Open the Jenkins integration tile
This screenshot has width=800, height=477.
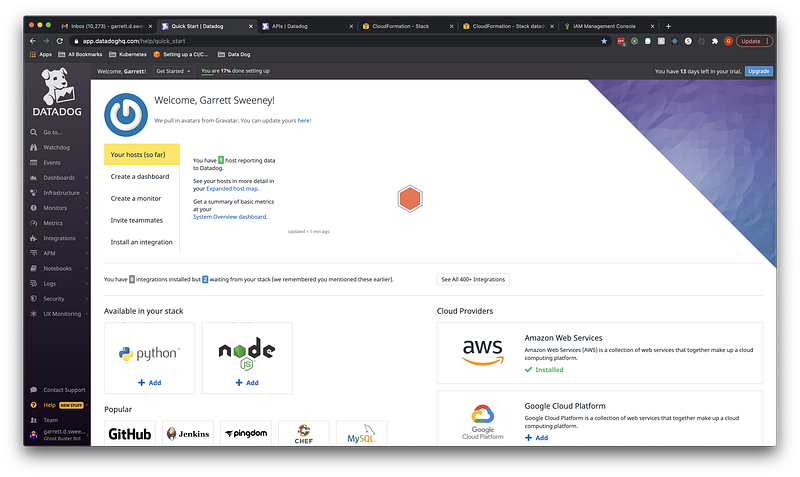[x=188, y=434]
